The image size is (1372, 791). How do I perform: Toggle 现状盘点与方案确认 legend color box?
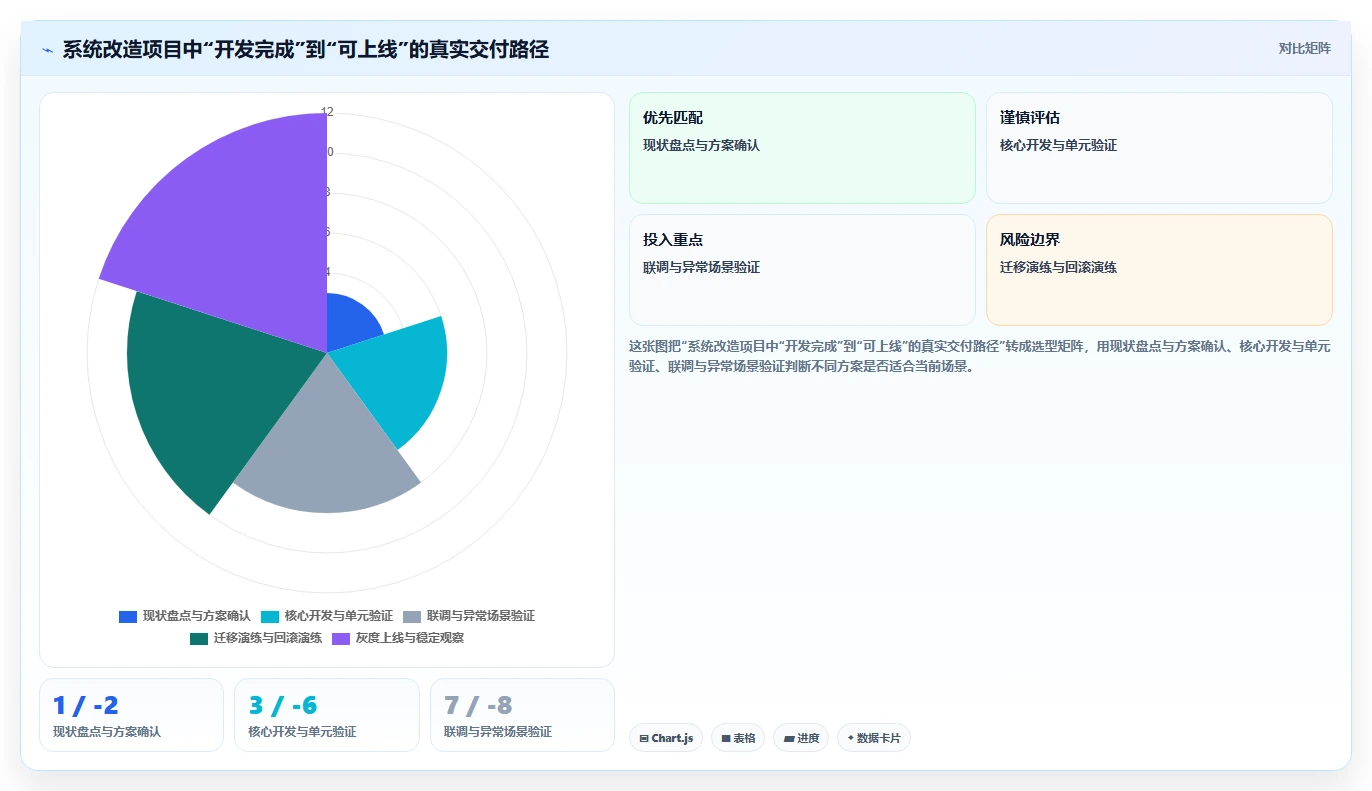coord(128,616)
